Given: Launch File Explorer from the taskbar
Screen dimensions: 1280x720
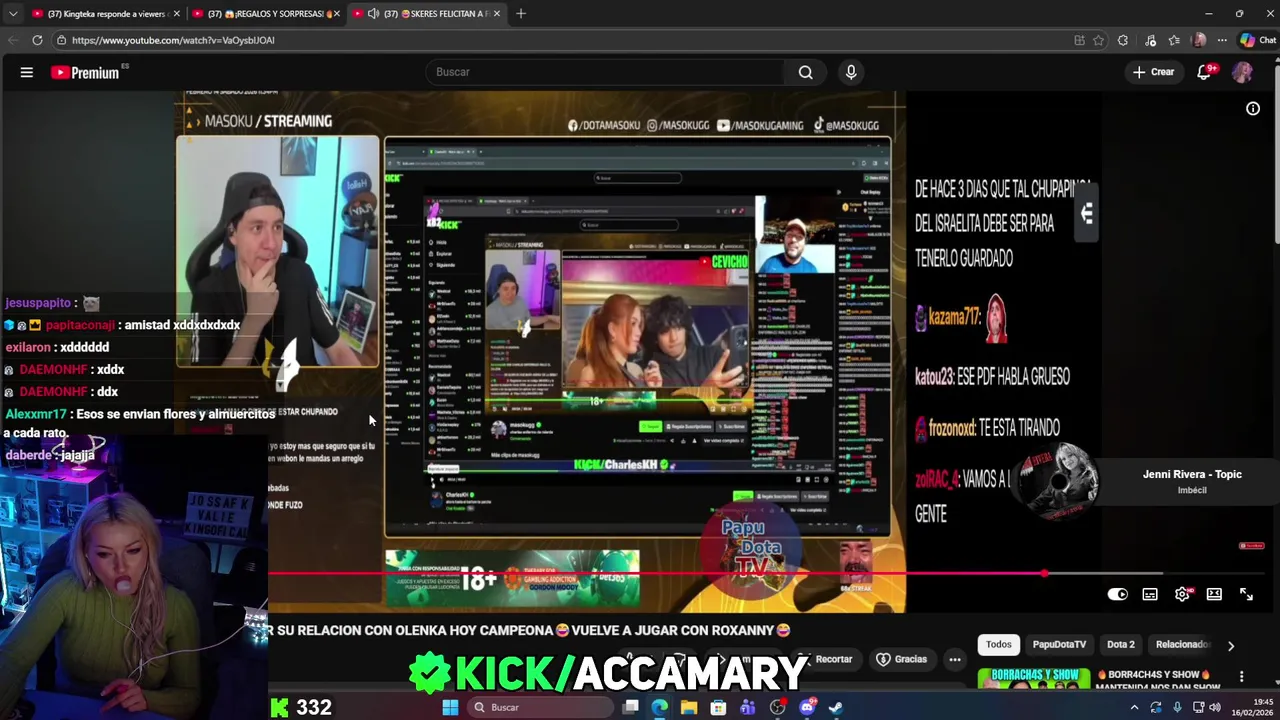Looking at the screenshot, I should [689, 707].
